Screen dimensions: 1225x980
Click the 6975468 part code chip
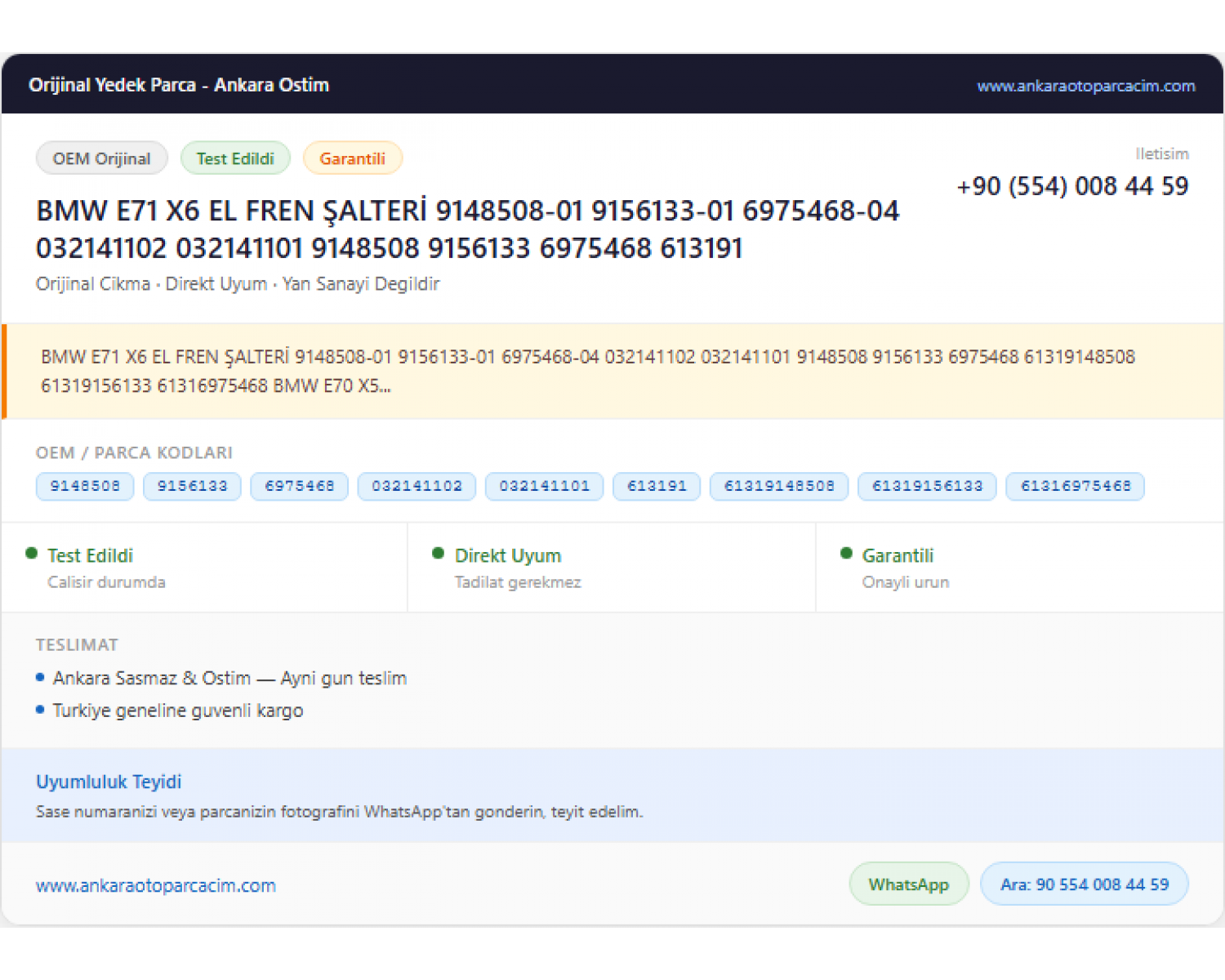pos(300,486)
